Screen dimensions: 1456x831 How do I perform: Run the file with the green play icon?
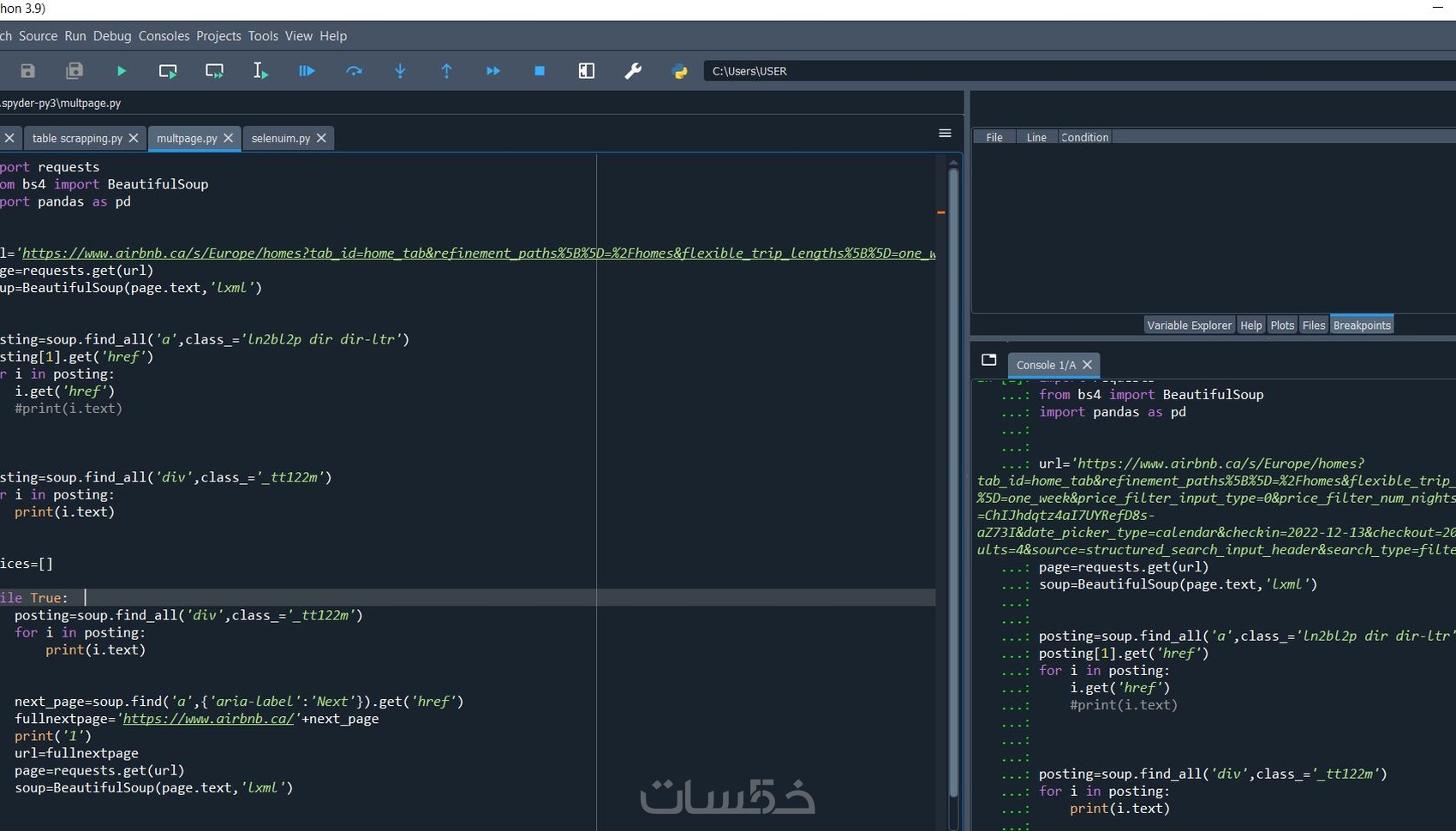[122, 71]
